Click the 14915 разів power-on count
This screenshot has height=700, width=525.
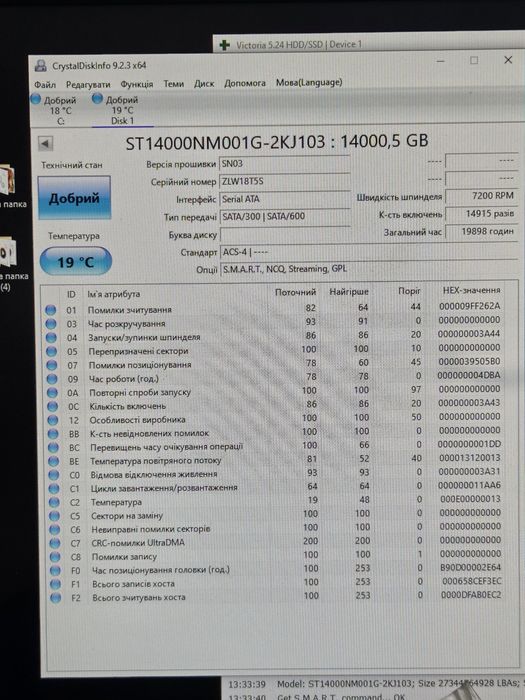coord(482,214)
